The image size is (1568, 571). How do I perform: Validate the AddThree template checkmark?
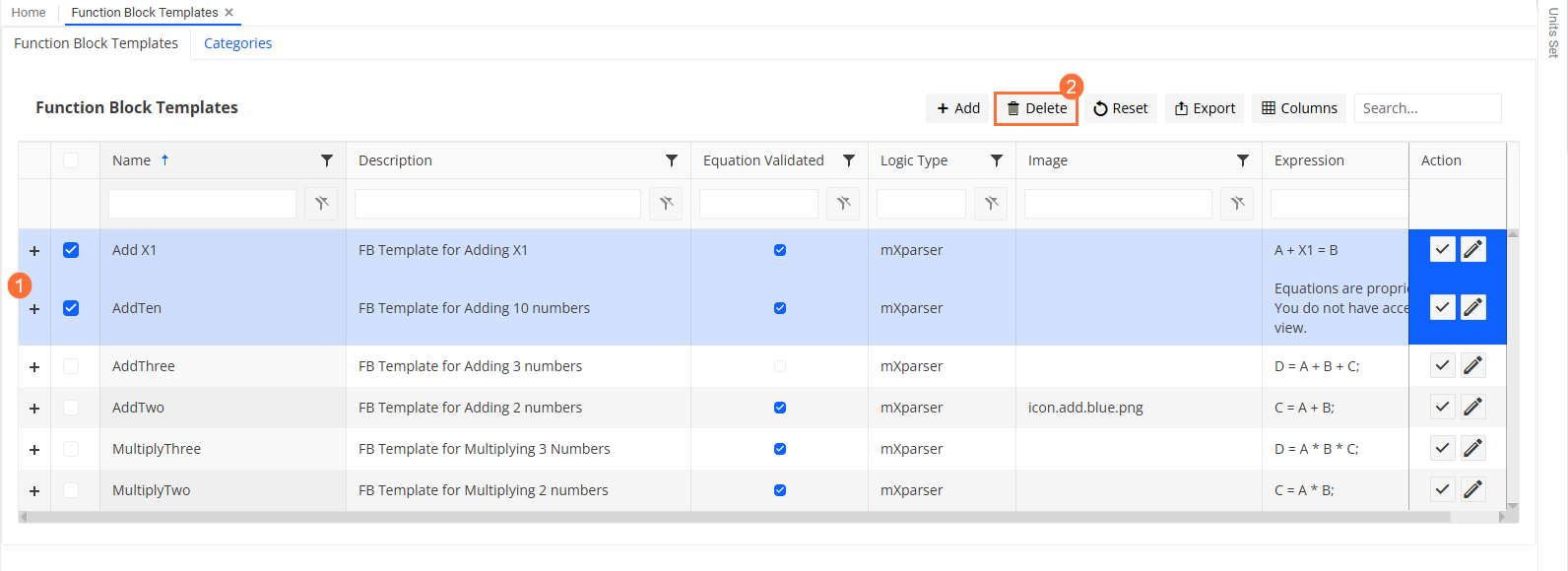pos(1442,365)
